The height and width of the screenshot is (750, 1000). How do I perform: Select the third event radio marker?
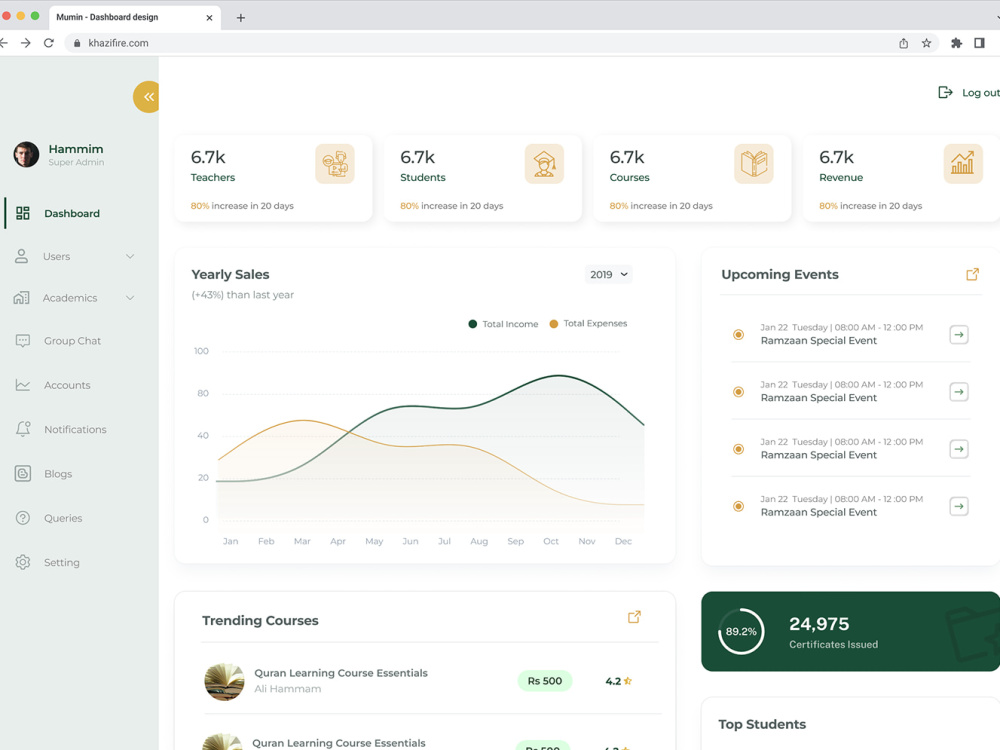739,449
